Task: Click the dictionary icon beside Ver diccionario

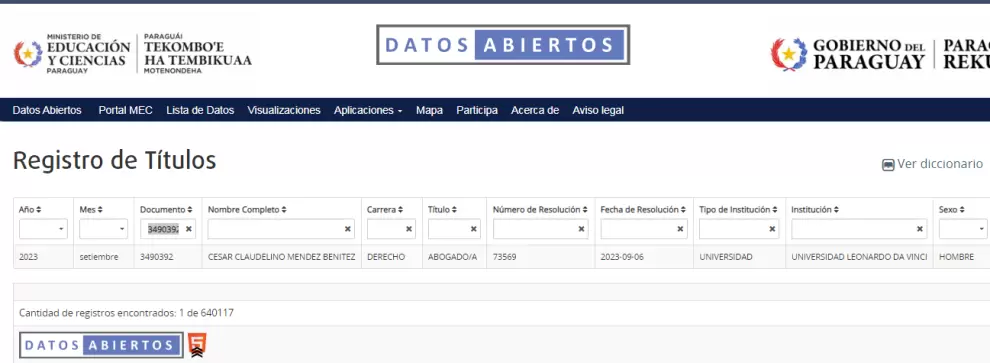Action: 888,165
